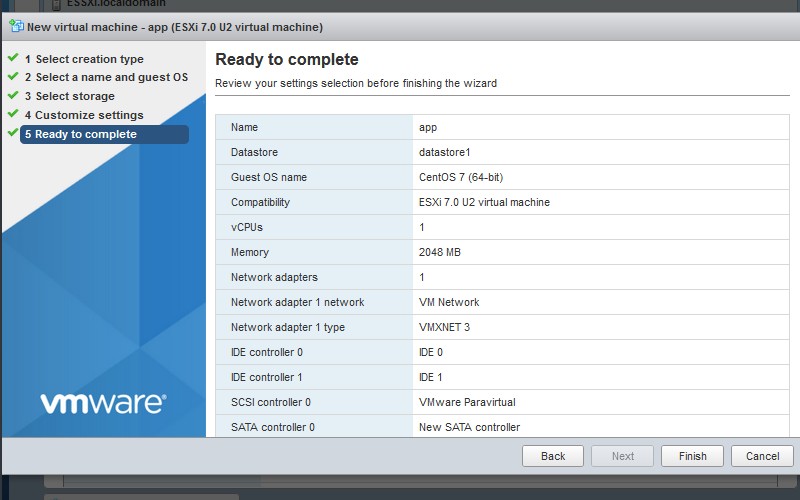The height and width of the screenshot is (500, 800).
Task: Click the 'Network adapters' label
Action: [x=274, y=277]
